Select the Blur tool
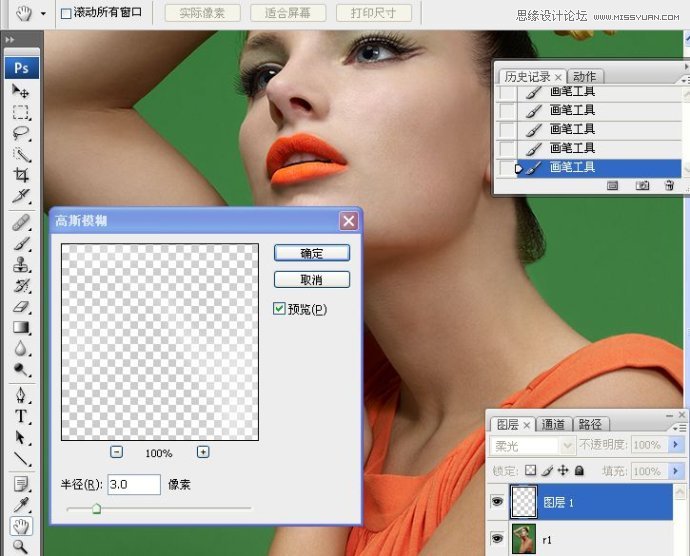Viewport: 690px width, 556px height. [x=21, y=349]
